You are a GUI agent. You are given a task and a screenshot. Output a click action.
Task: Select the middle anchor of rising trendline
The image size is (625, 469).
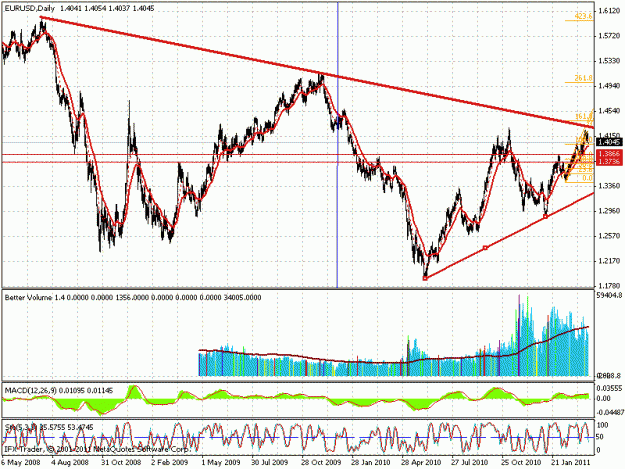(x=485, y=248)
